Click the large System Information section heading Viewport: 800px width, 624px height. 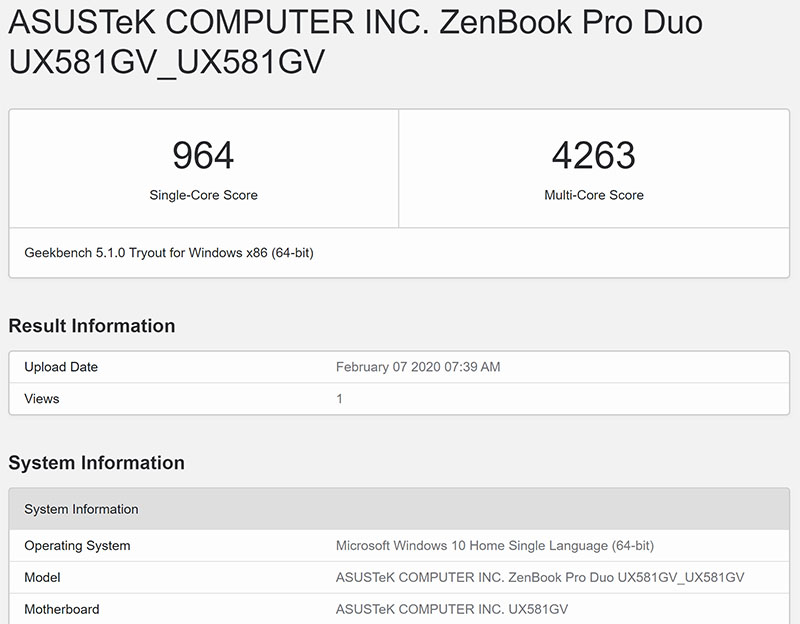96,463
